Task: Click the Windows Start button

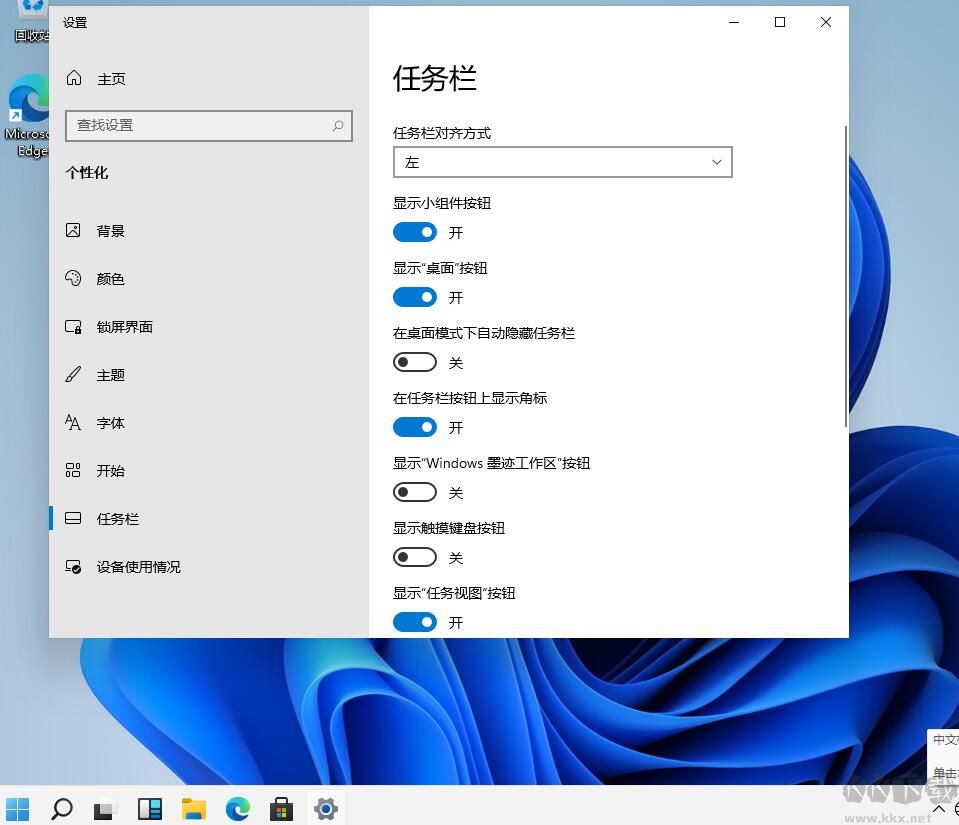Action: (x=18, y=808)
